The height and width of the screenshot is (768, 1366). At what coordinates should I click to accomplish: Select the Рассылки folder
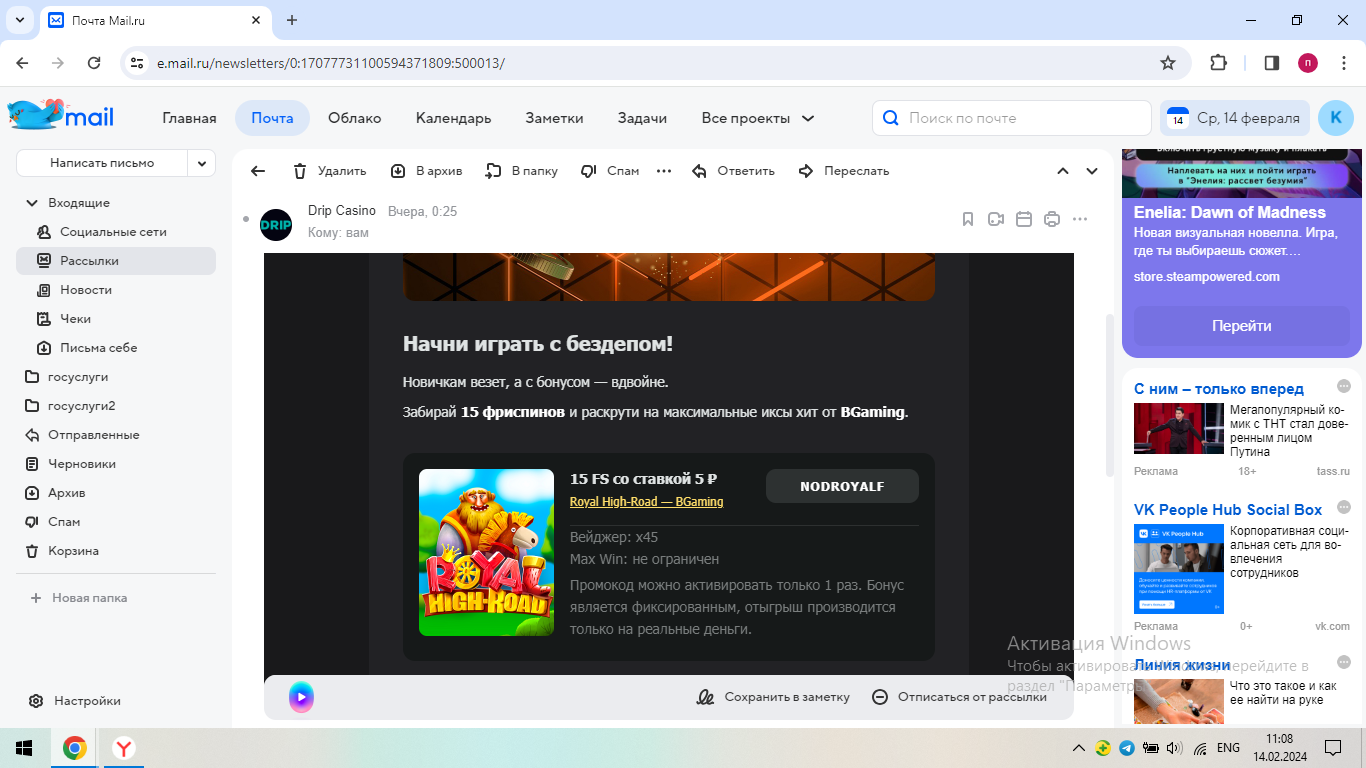(116, 261)
